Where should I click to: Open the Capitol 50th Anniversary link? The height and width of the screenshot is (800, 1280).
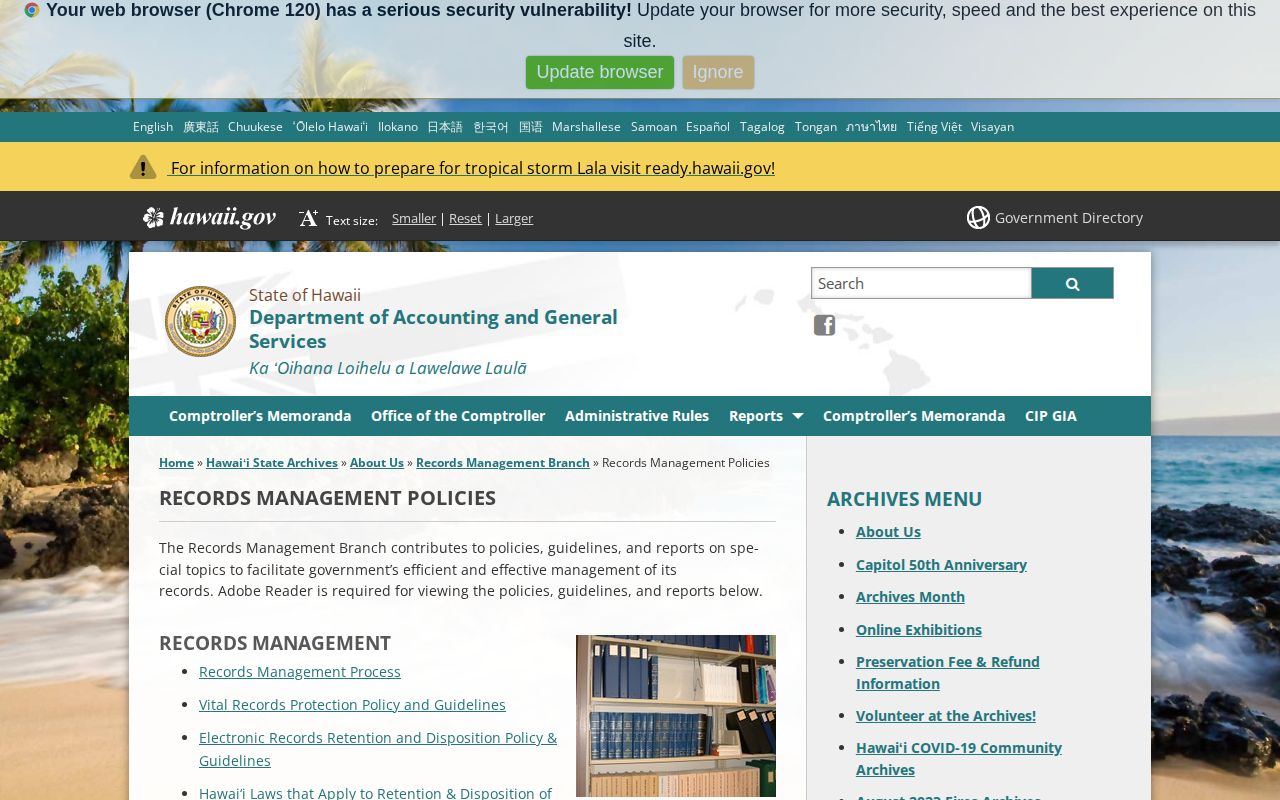click(941, 565)
